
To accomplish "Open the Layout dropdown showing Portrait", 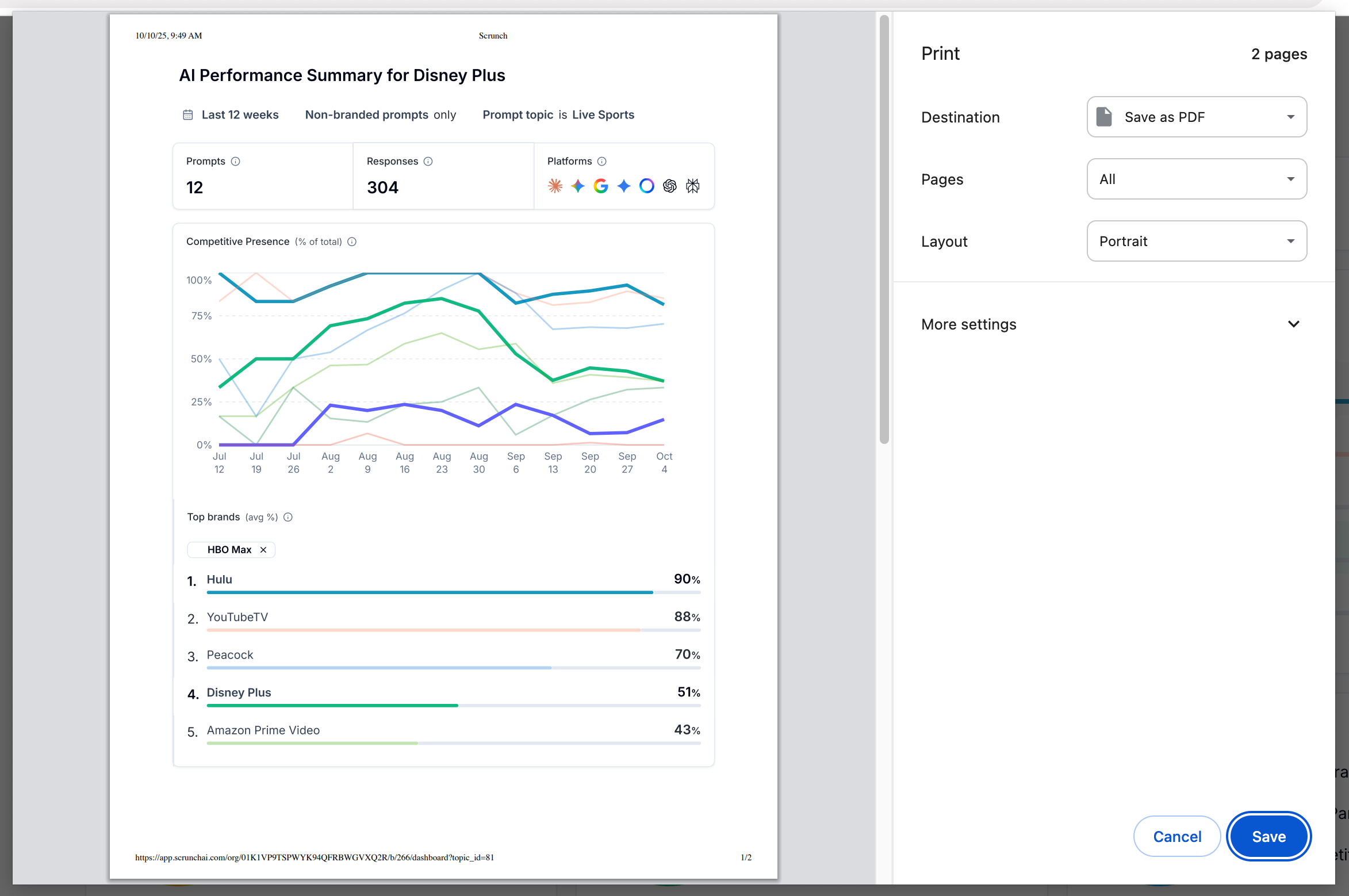I will (x=1196, y=241).
